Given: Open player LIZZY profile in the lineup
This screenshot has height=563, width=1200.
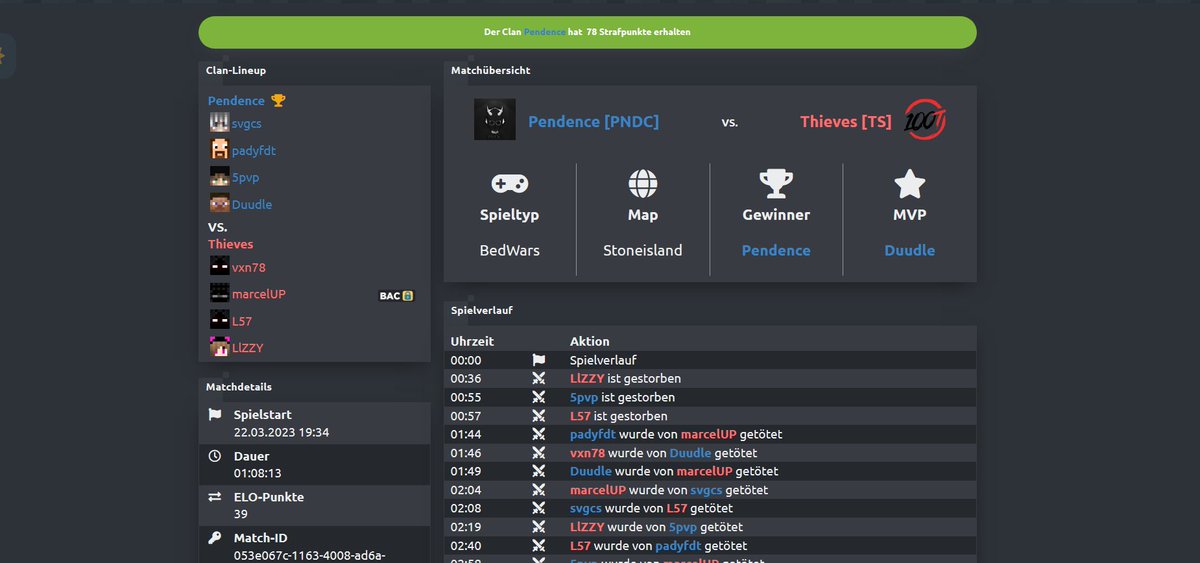Looking at the screenshot, I should click(248, 348).
